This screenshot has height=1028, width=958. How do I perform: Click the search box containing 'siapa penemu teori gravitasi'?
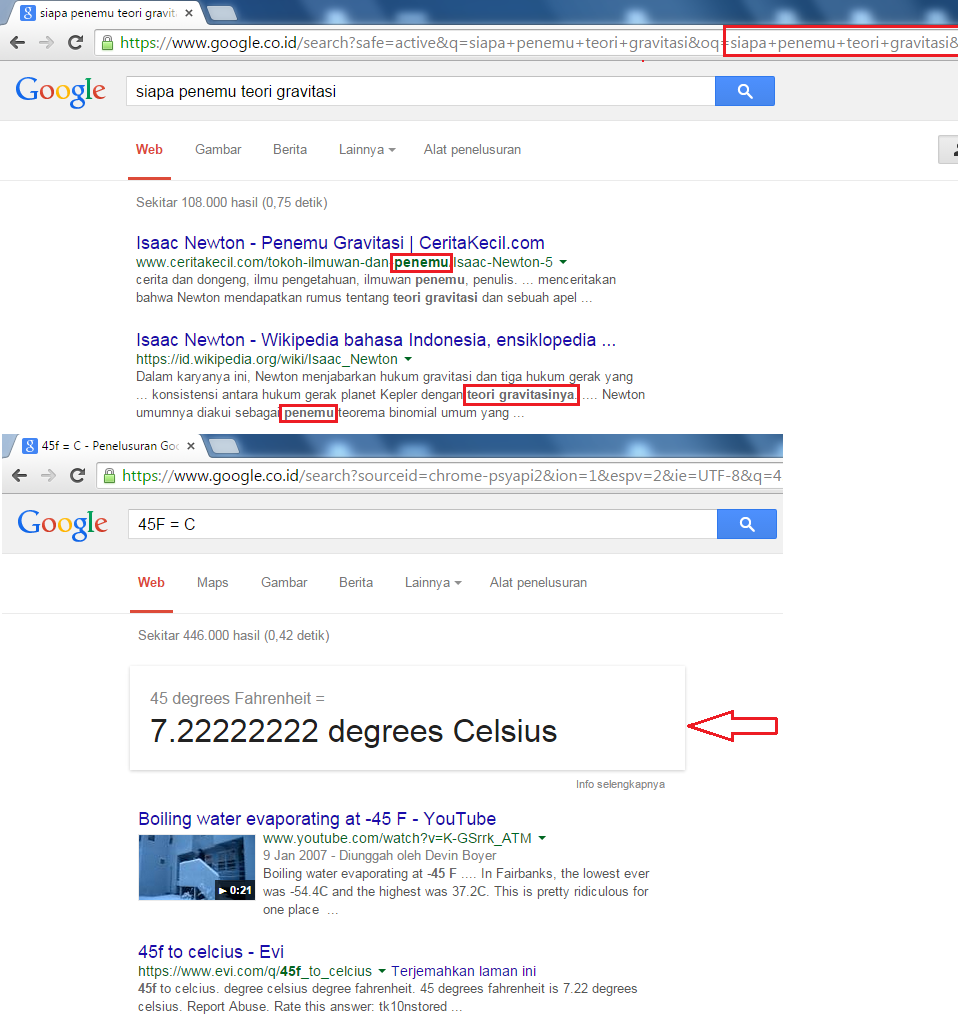tap(420, 91)
